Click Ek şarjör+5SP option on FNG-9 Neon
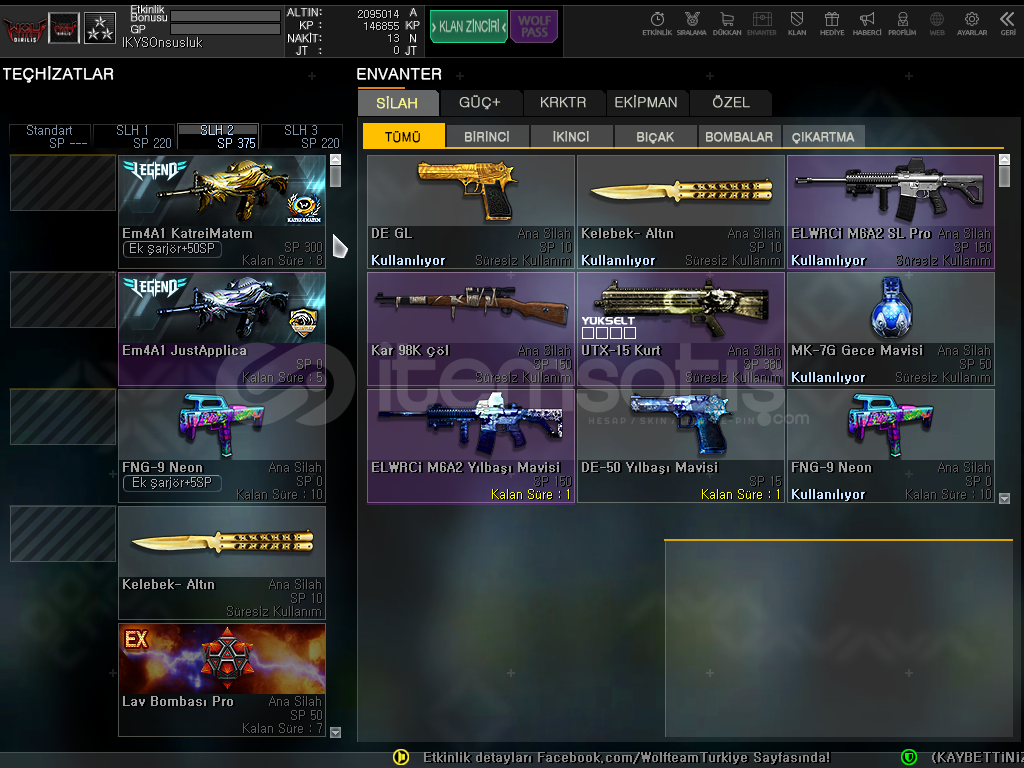1024x768 pixels. point(172,483)
